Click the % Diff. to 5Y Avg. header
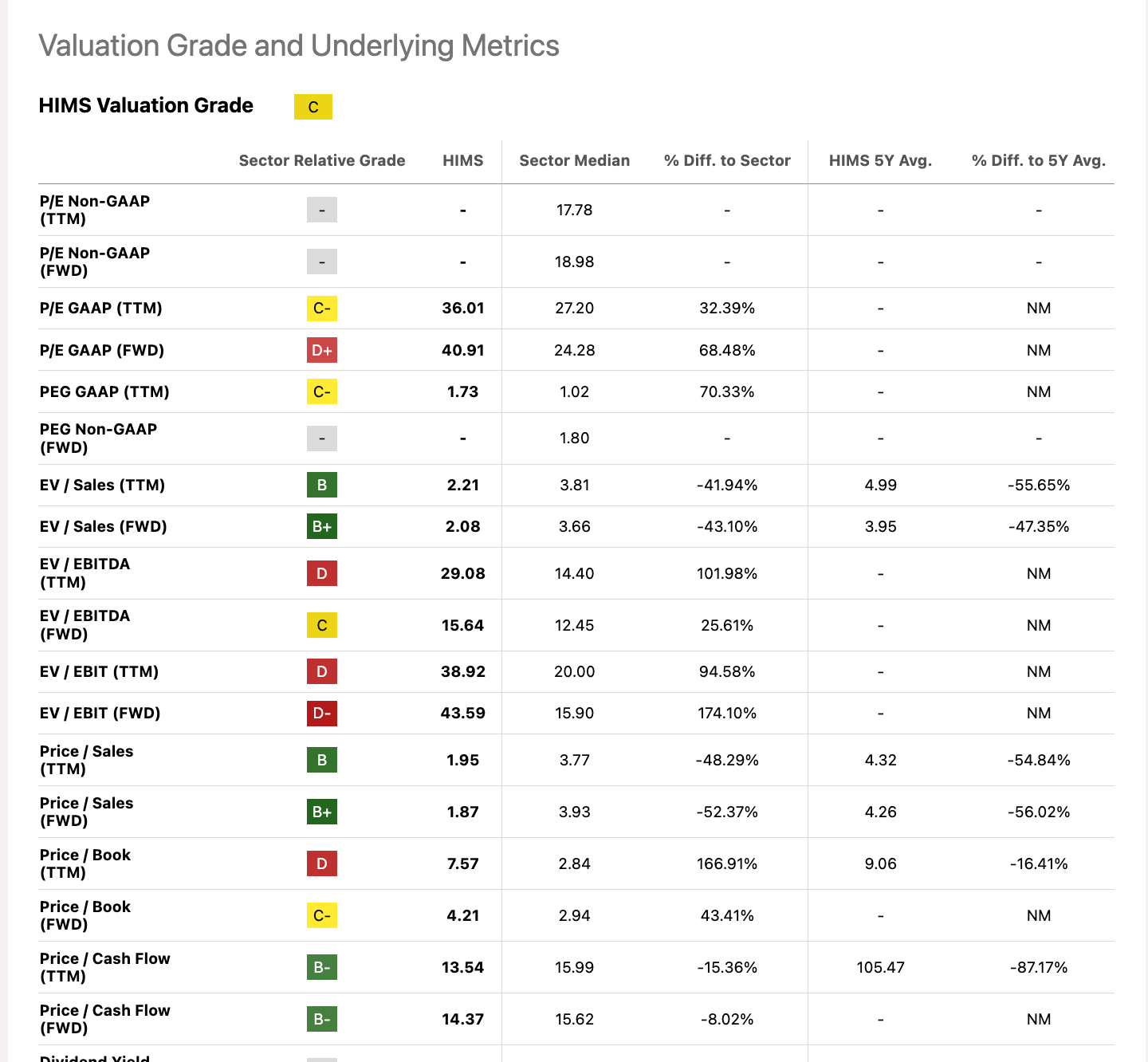This screenshot has width=1148, height=1062. pos(1039,160)
